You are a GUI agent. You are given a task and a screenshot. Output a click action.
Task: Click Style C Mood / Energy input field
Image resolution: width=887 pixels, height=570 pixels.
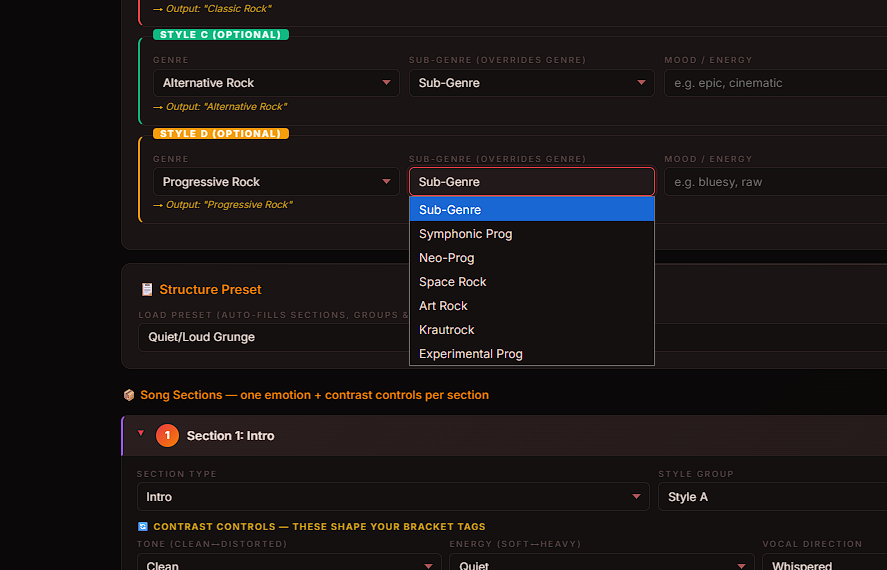pos(775,83)
